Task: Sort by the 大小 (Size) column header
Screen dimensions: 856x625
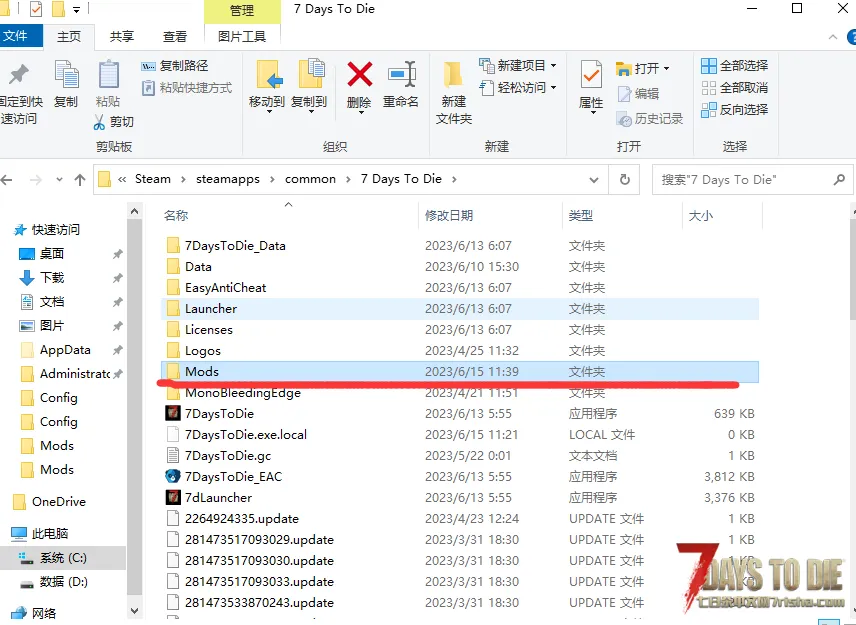Action: coord(701,216)
